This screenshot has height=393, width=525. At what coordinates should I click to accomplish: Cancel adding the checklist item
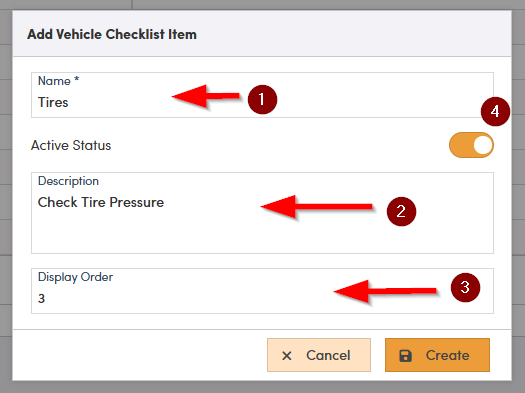[319, 355]
